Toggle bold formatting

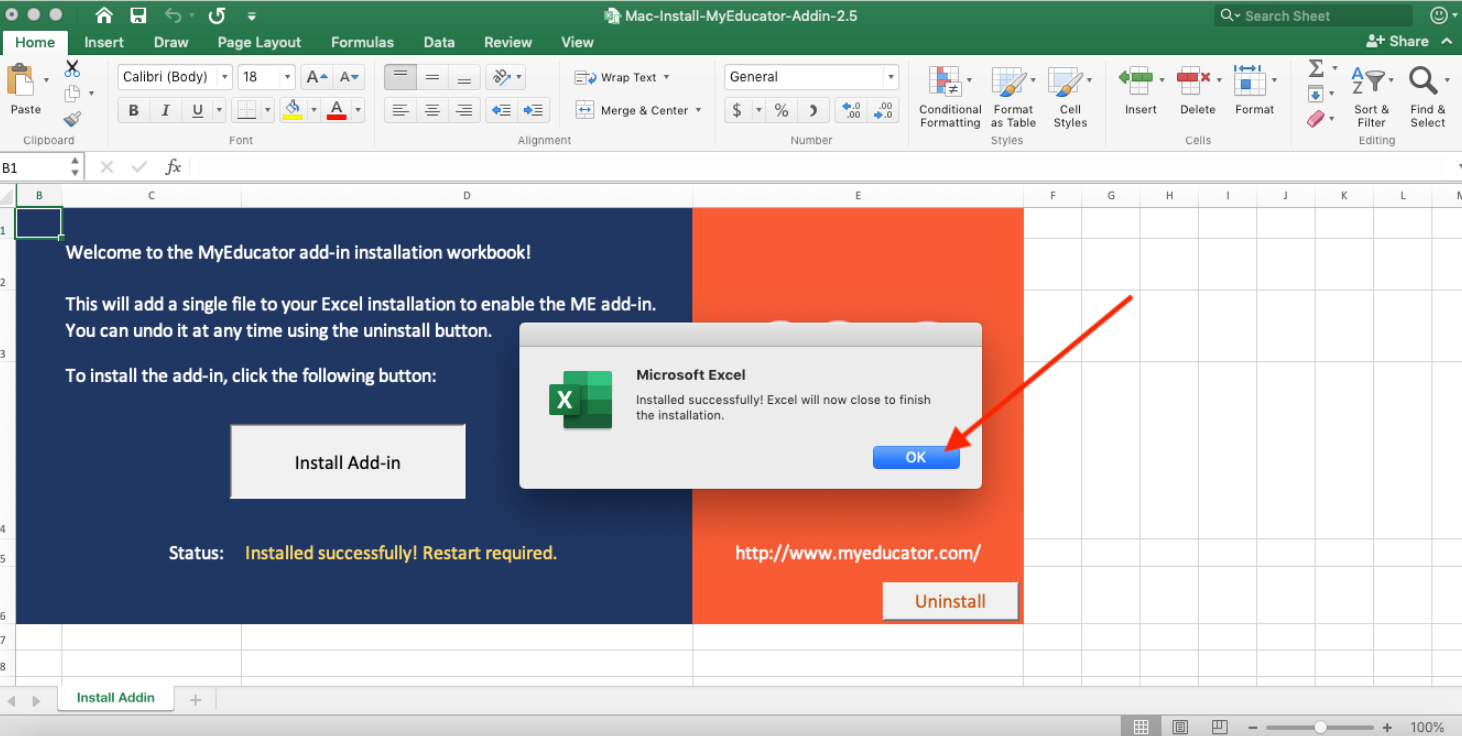(133, 110)
